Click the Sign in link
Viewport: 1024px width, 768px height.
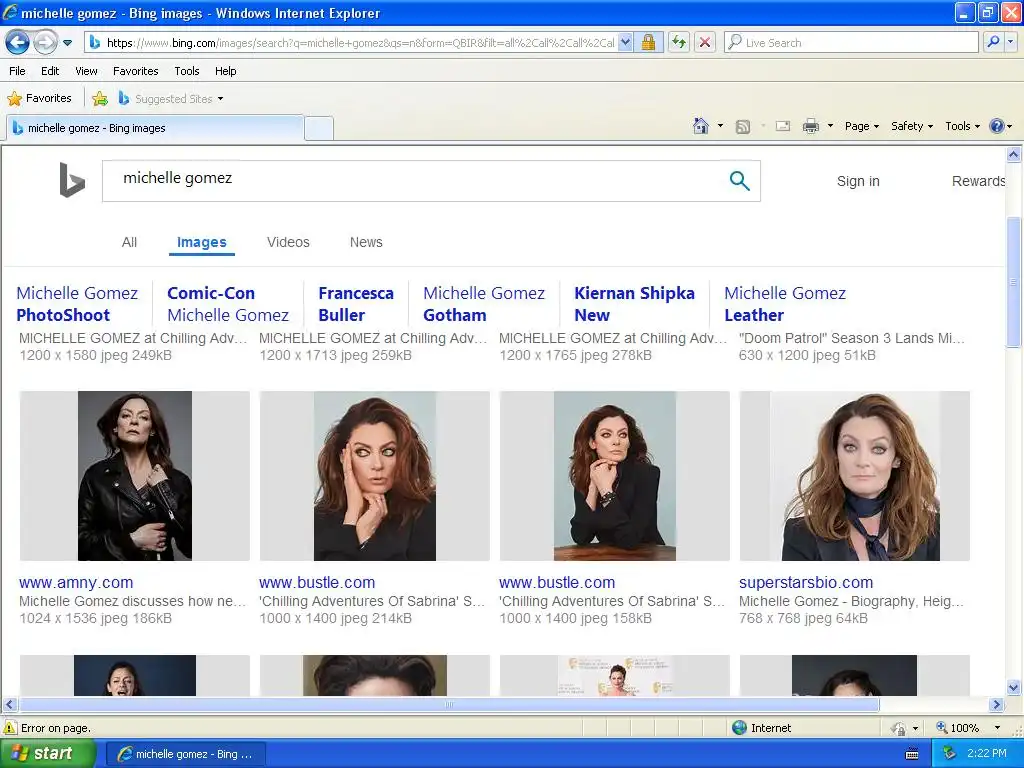[x=858, y=182]
